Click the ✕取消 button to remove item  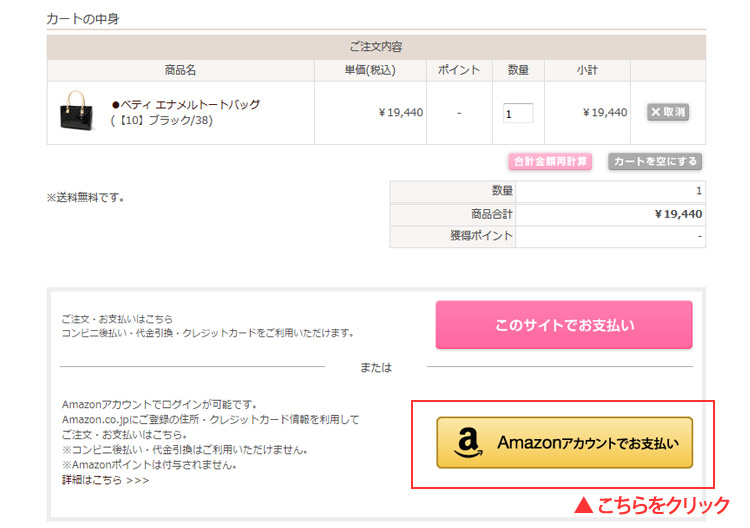668,112
